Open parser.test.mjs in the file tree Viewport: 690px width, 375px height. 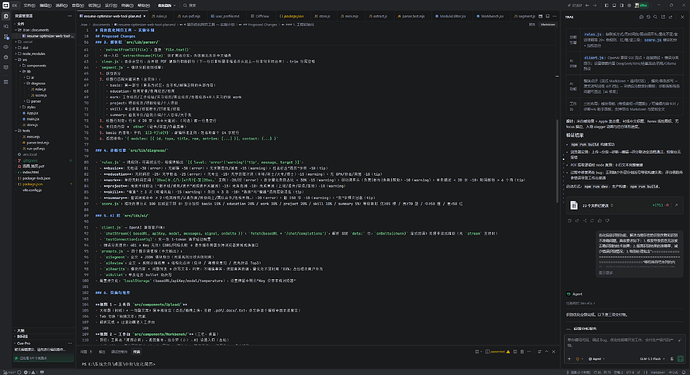(x=37, y=143)
